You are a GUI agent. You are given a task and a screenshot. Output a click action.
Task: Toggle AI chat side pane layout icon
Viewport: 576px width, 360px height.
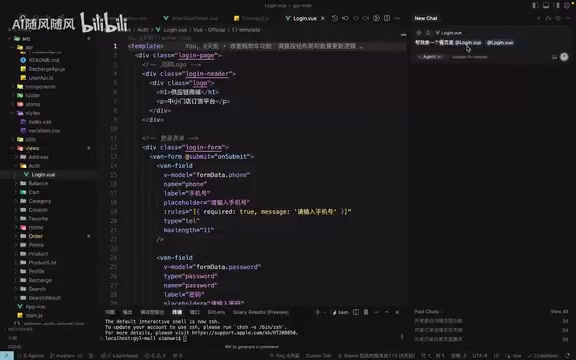557,5
